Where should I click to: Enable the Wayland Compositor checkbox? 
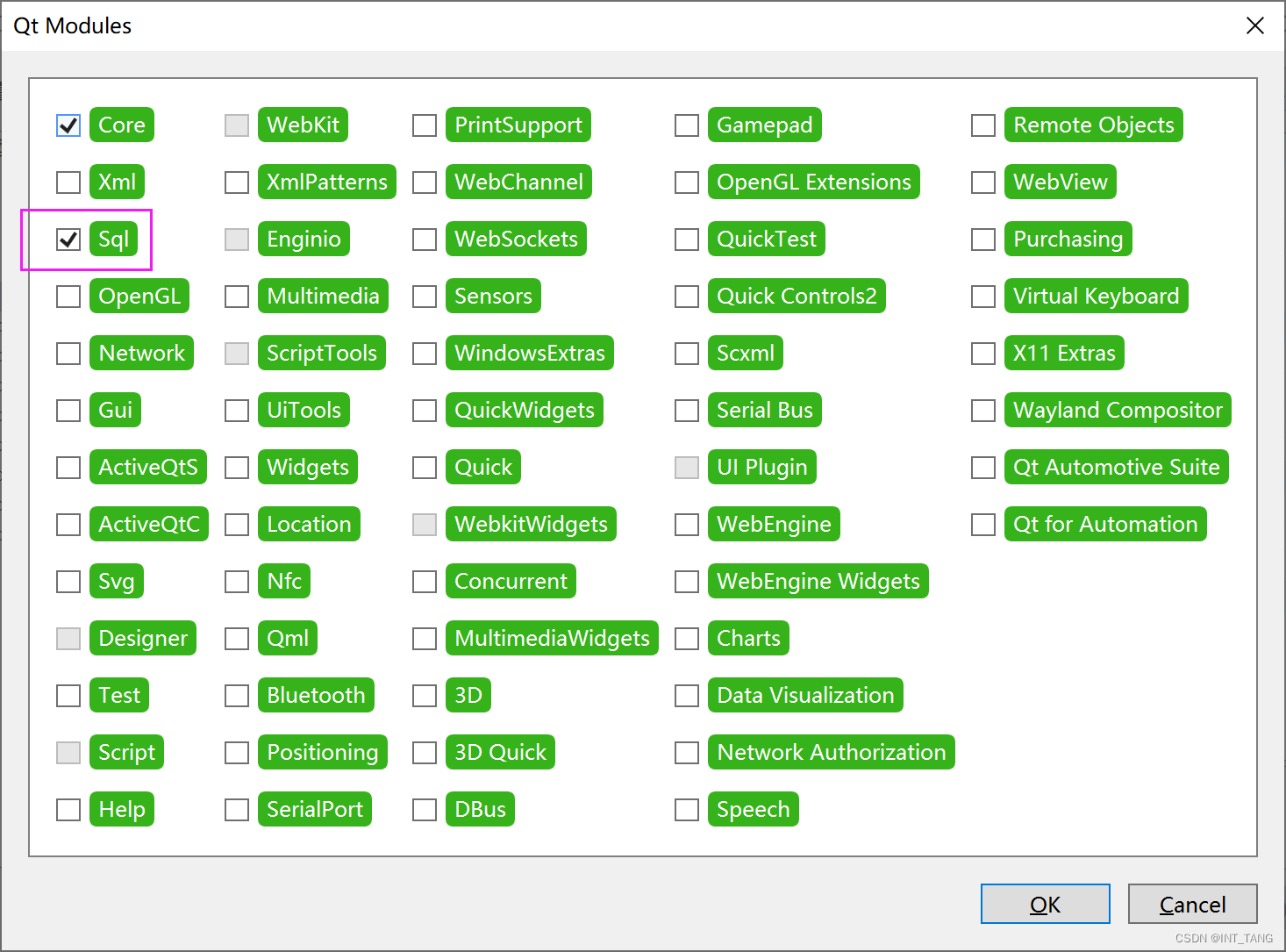coord(983,411)
